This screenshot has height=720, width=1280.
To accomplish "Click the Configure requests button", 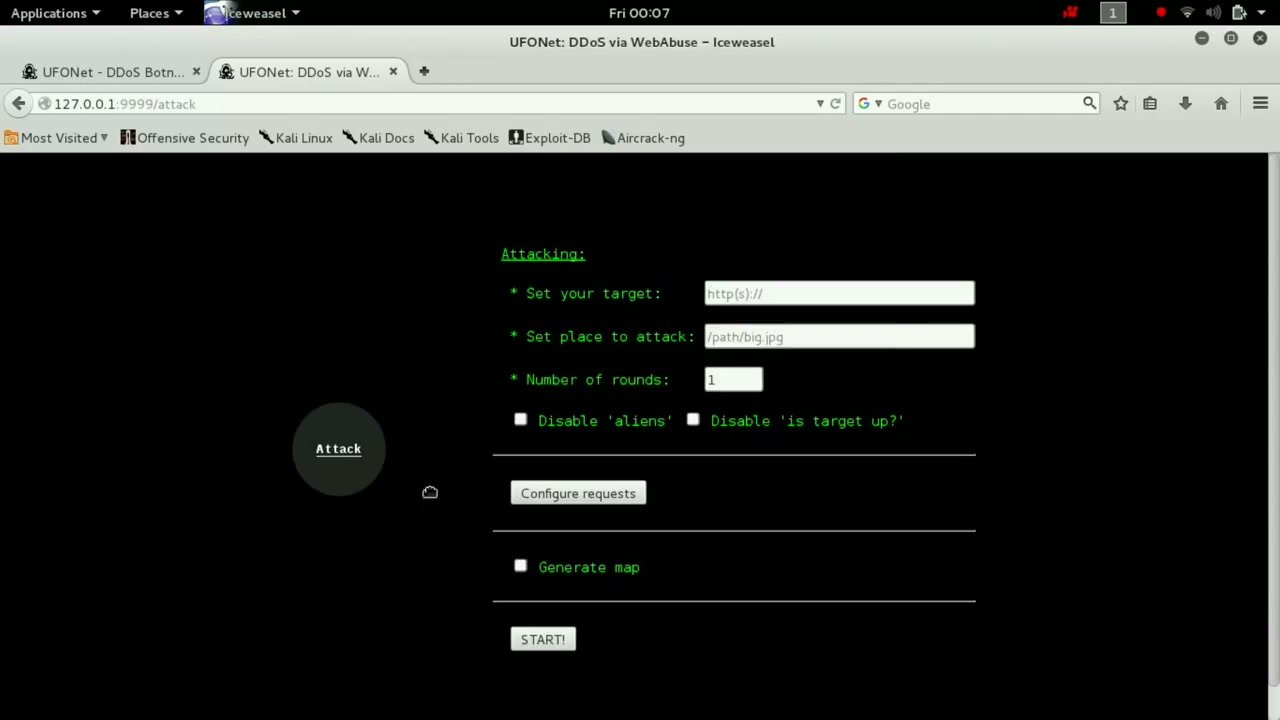I will tap(578, 493).
